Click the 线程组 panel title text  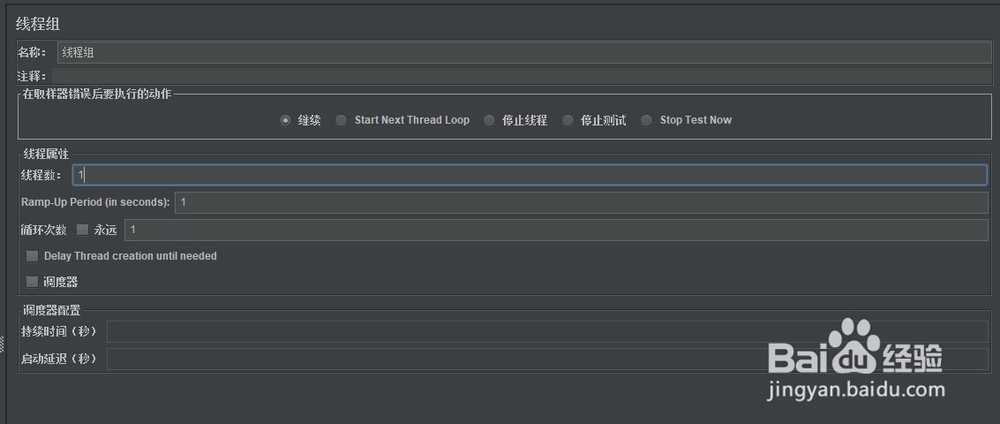point(38,24)
